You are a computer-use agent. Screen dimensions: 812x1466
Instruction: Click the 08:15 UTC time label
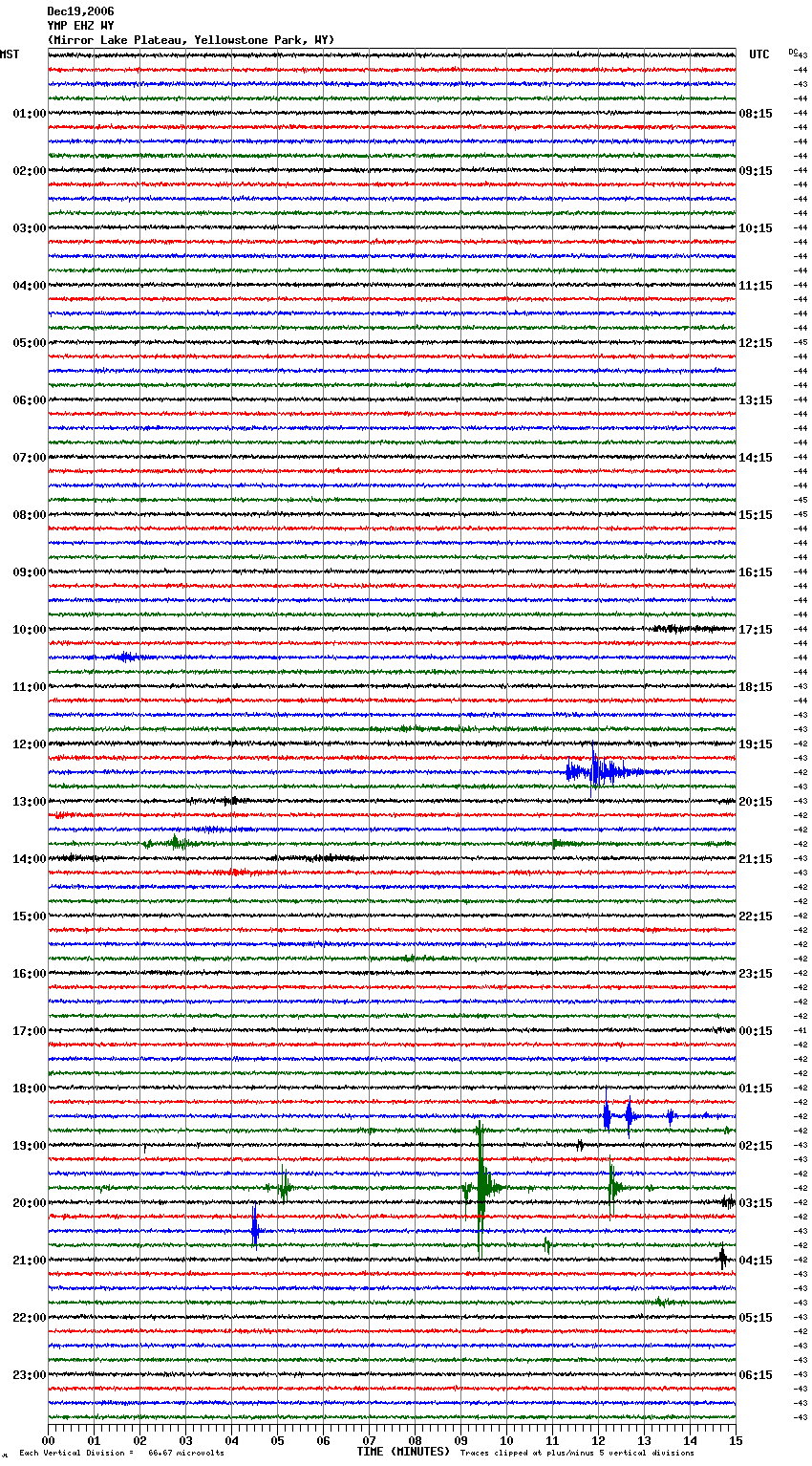(756, 114)
